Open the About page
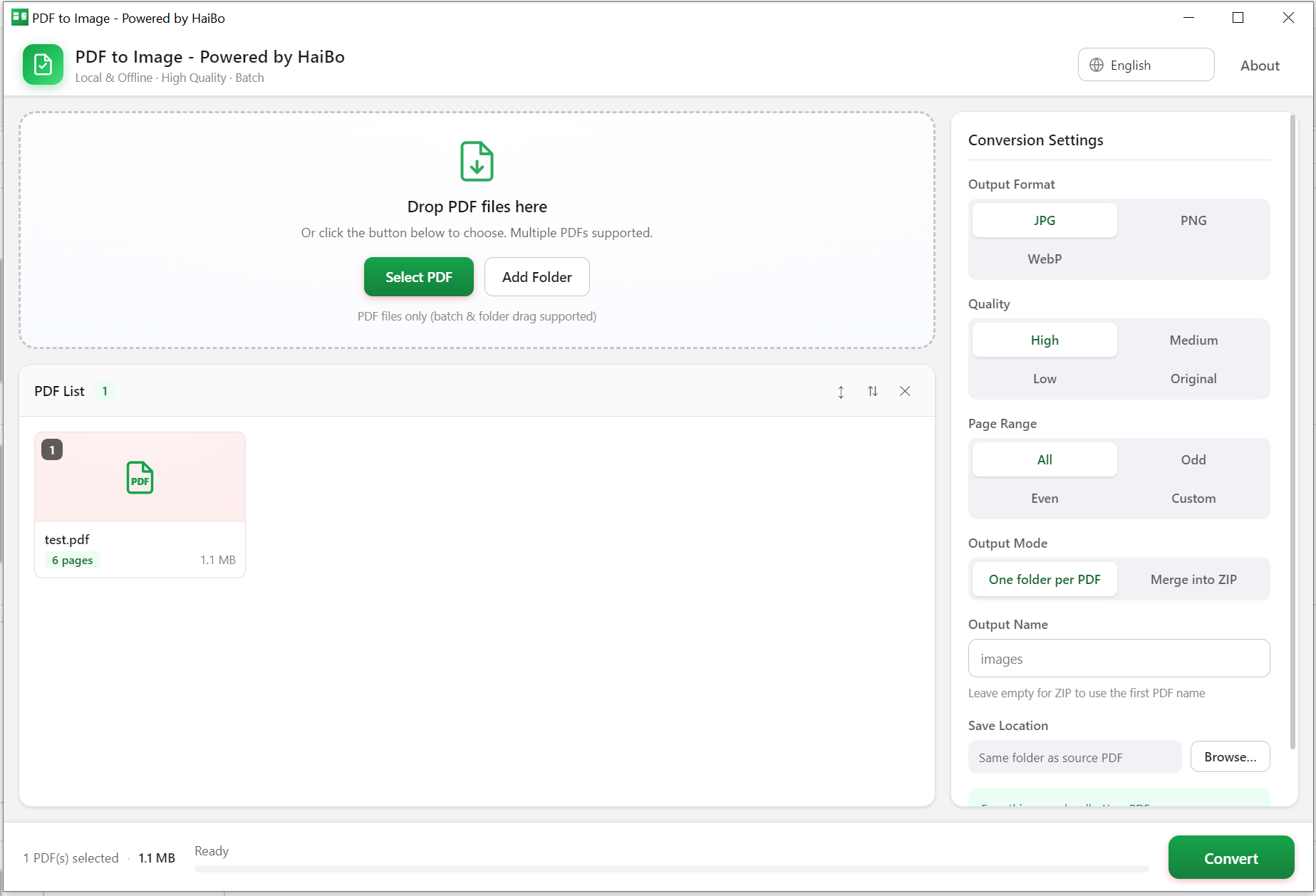The width and height of the screenshot is (1316, 896). (x=1260, y=66)
